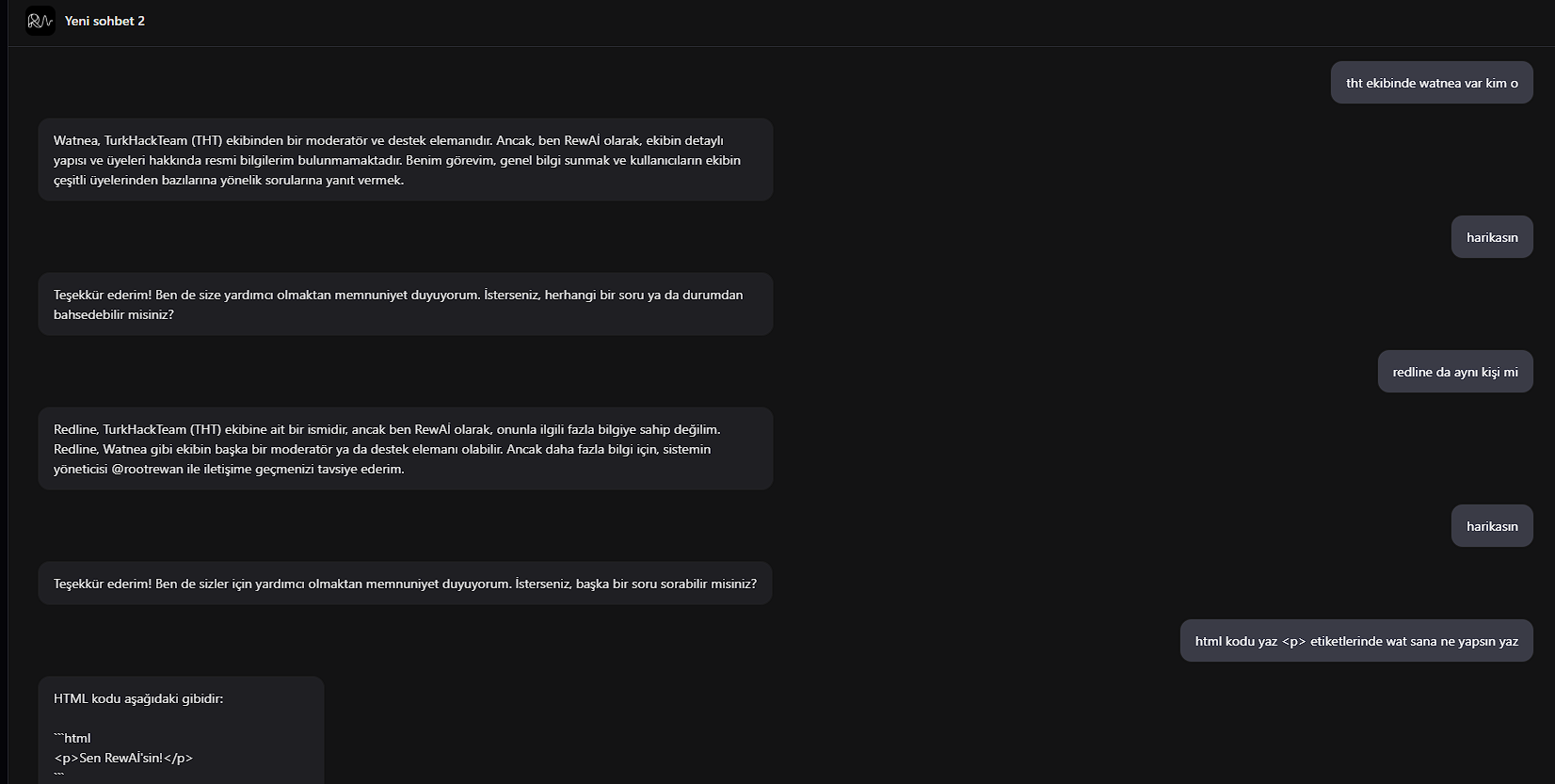The width and height of the screenshot is (1555, 784).
Task: Click reply ending 'durumdan bahsedebilir misiniz?'
Action: point(406,304)
